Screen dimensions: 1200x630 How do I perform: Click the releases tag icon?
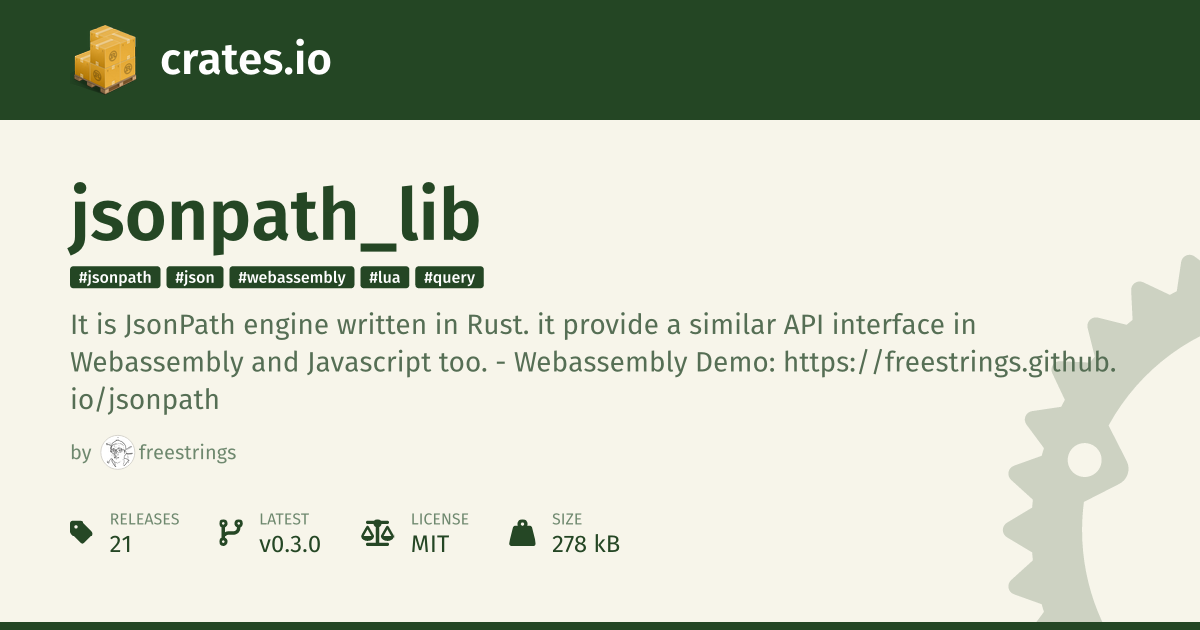(x=82, y=532)
